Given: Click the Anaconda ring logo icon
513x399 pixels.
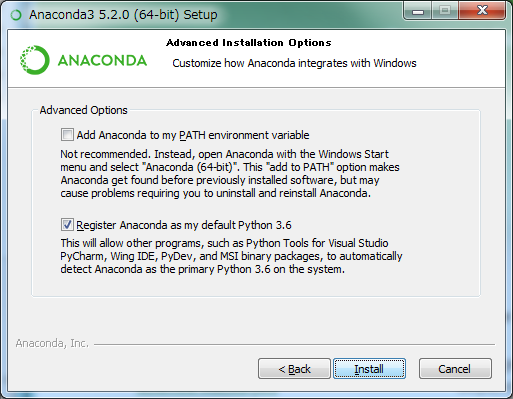Looking at the screenshot, I should tap(35, 60).
